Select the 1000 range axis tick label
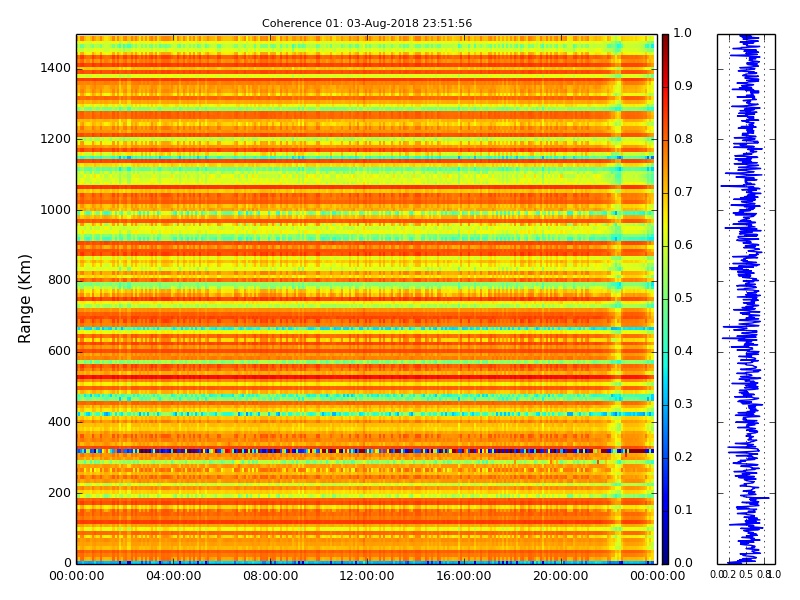This screenshot has height=600, width=800. [x=56, y=210]
